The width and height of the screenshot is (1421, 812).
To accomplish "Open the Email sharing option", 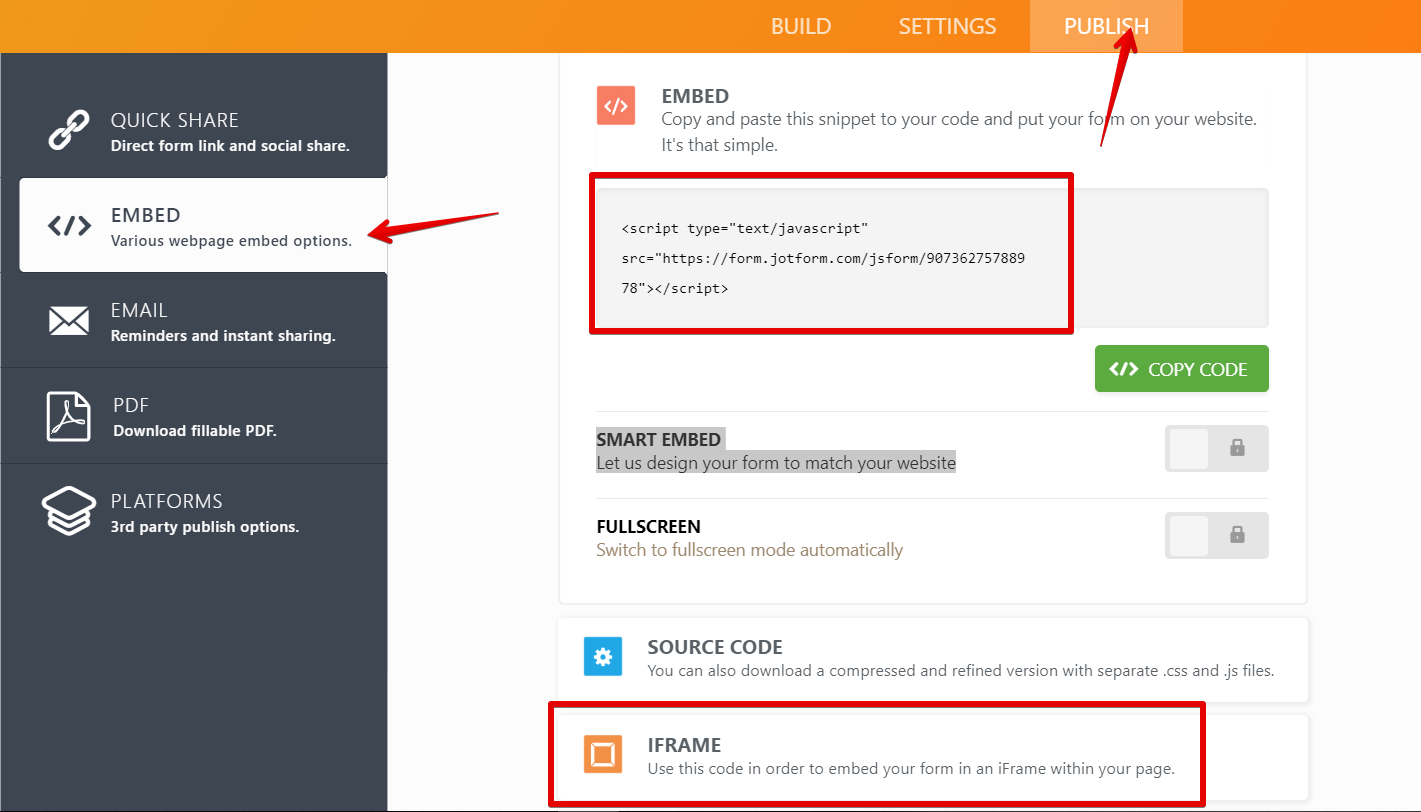I will (194, 321).
